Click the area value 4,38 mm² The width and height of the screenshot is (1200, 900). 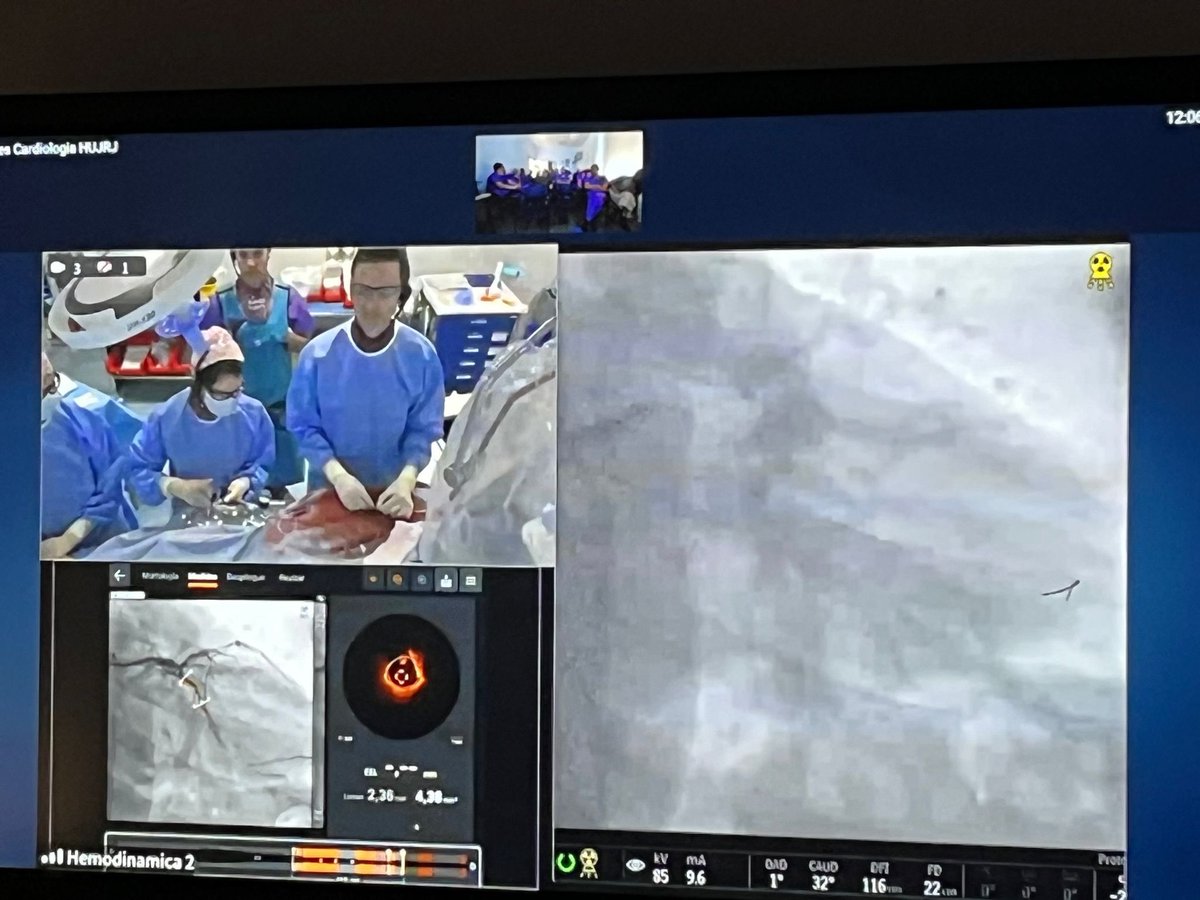click(437, 795)
